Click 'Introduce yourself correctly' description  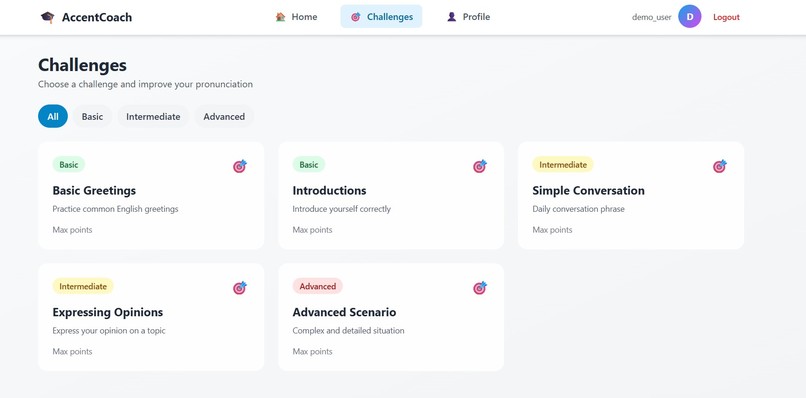[342, 209]
